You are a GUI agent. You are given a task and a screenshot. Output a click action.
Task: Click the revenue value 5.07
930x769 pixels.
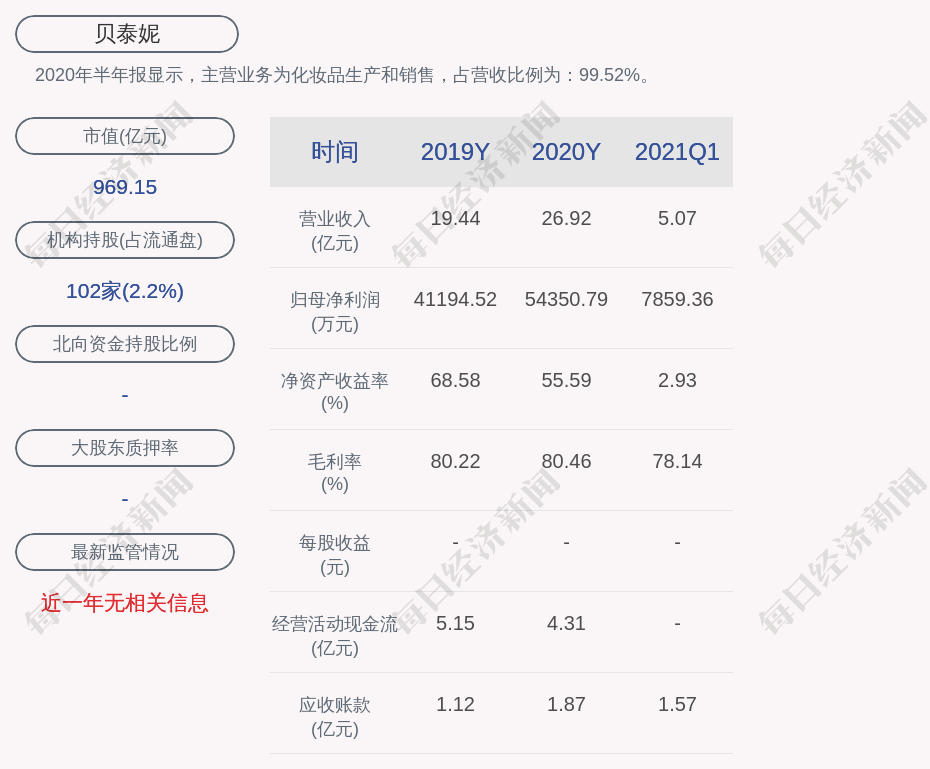pos(677,218)
